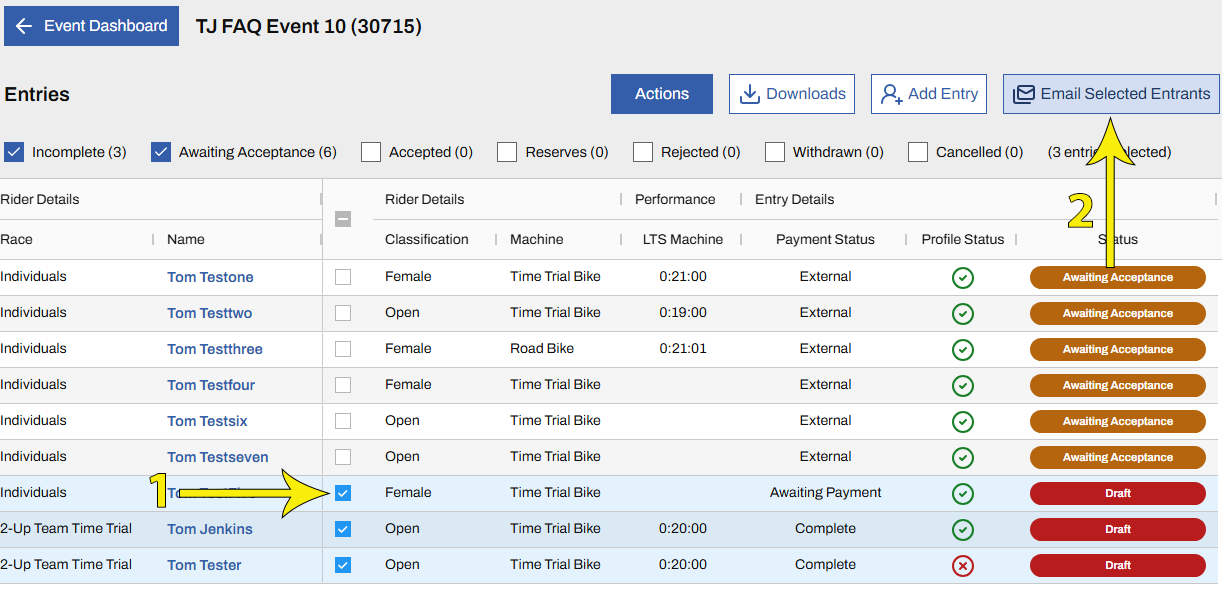This screenshot has height=591, width=1222.
Task: Open Tom Testfour rider link
Action: (211, 385)
